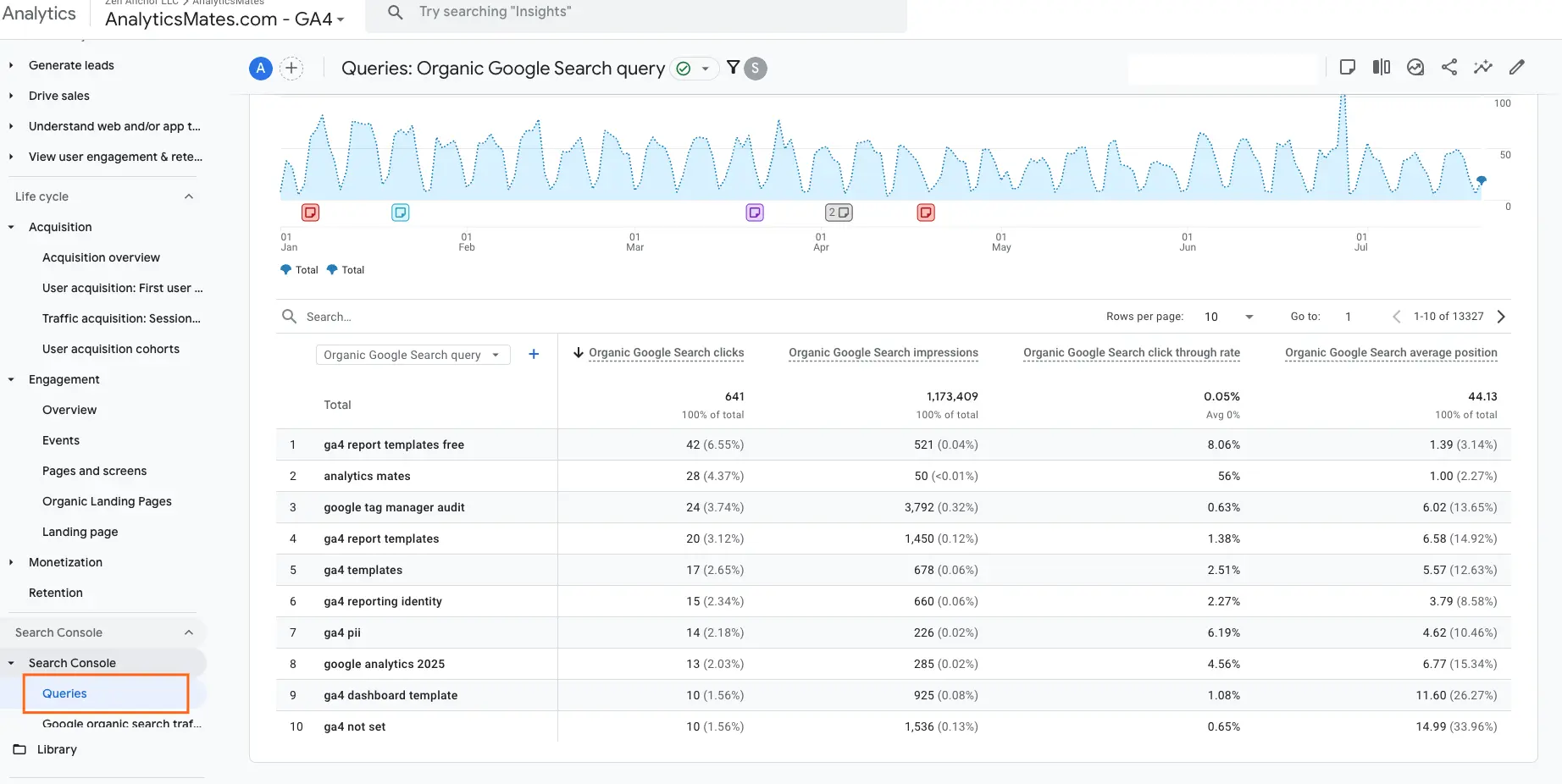
Task: Open the Retention report
Action: tap(56, 593)
